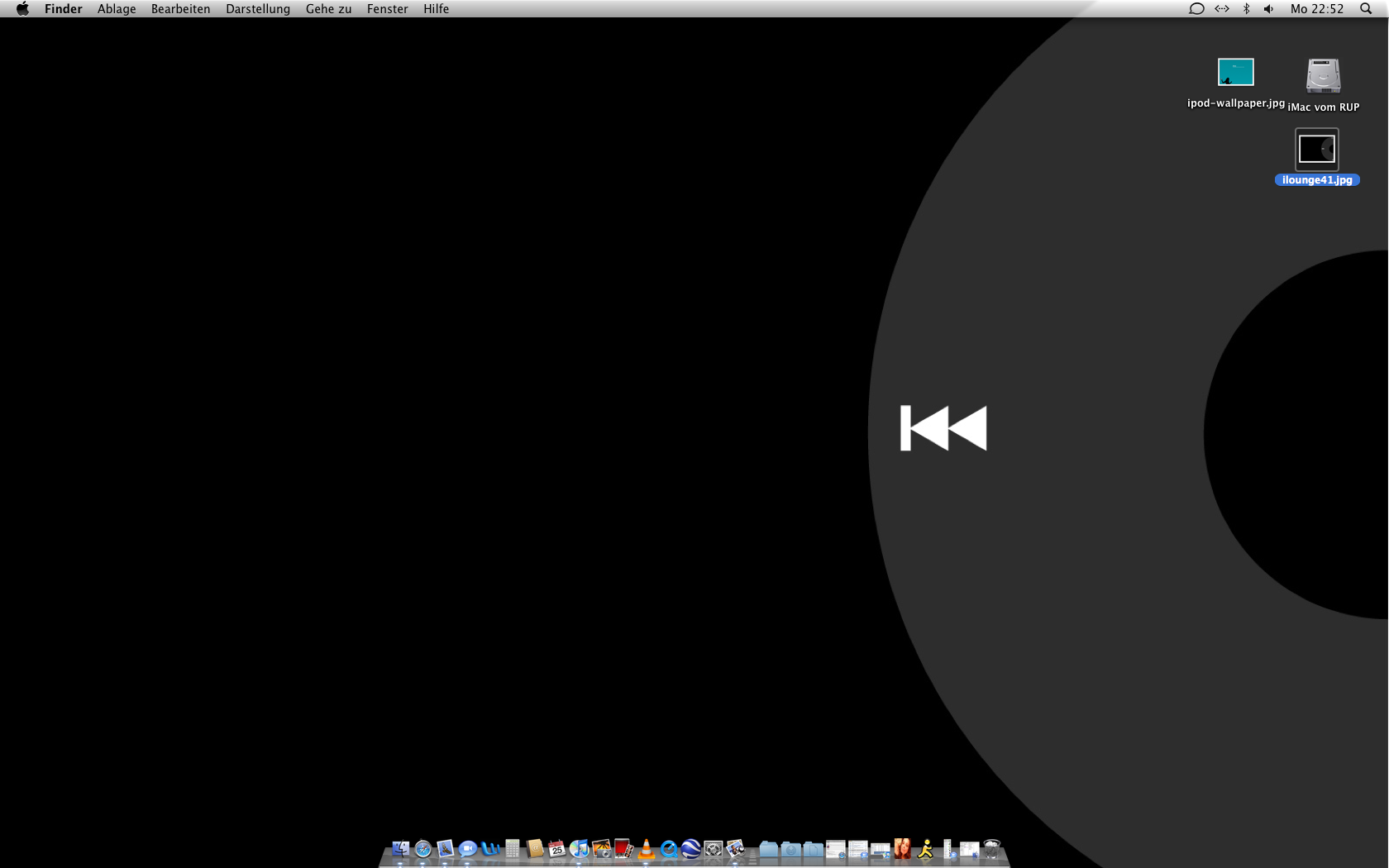Open the Trash in the Dock
The width and height of the screenshot is (1389, 868).
point(992,849)
